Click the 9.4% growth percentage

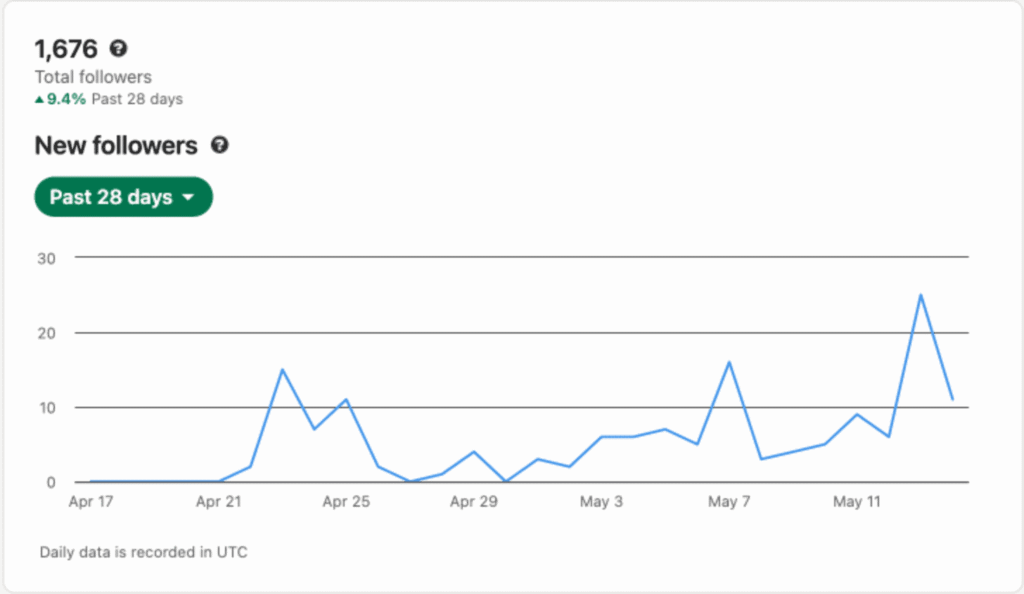[67, 99]
